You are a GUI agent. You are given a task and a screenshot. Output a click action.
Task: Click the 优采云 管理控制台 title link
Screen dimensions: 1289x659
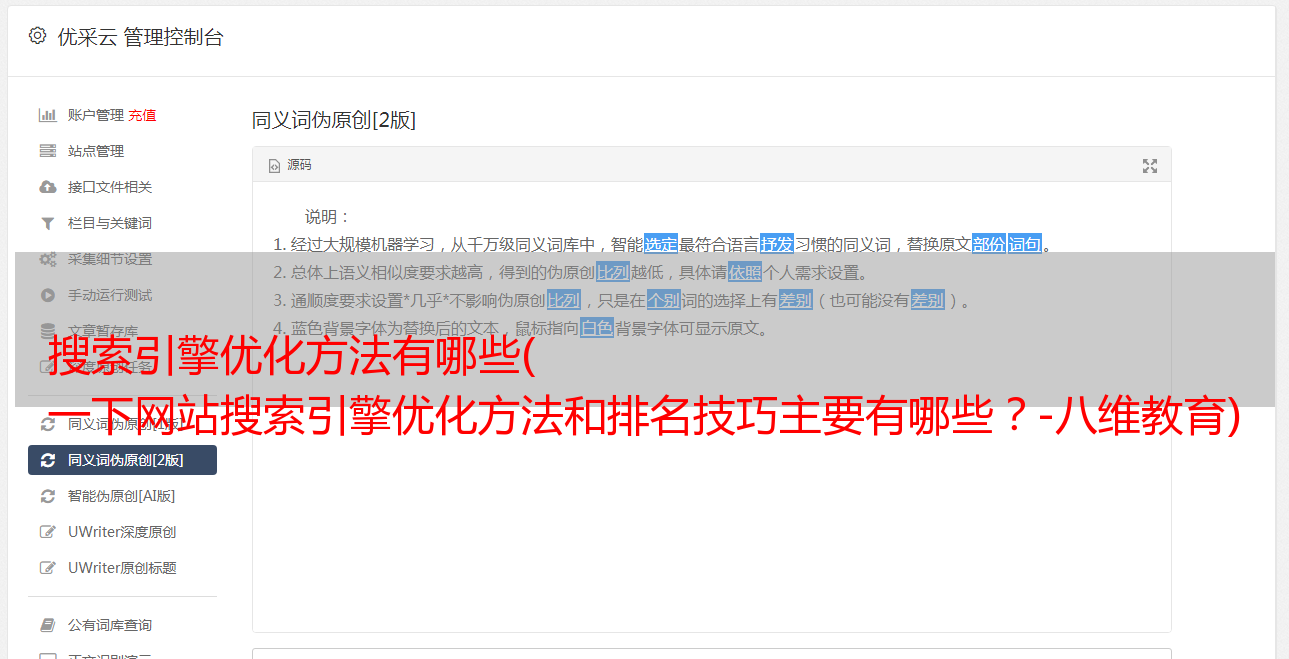pos(140,37)
